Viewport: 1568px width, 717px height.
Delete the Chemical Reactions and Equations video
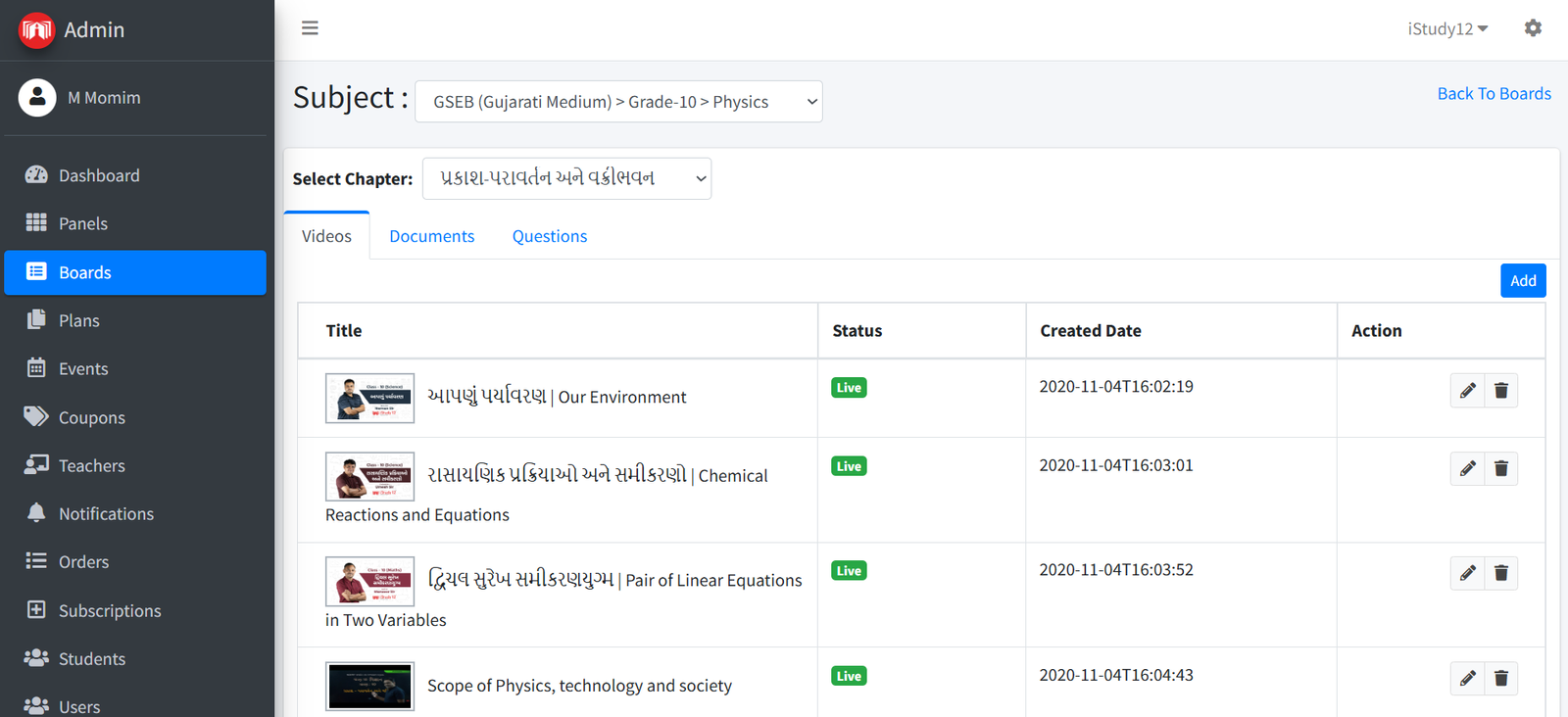(x=1500, y=469)
